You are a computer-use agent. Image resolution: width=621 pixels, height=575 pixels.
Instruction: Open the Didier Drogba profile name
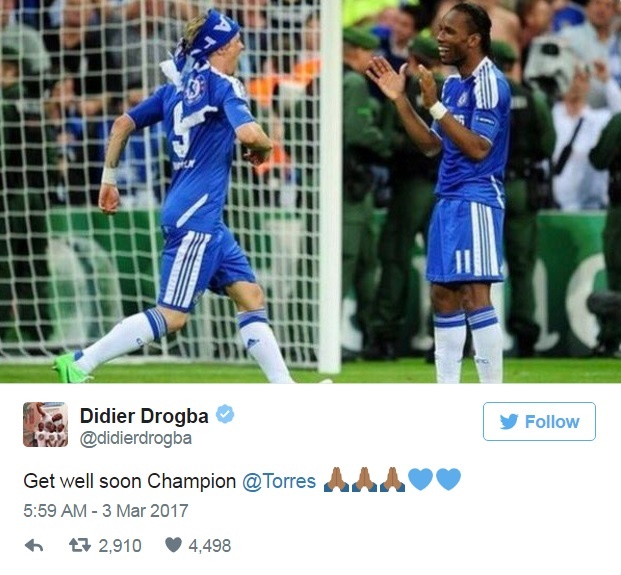tap(144, 416)
